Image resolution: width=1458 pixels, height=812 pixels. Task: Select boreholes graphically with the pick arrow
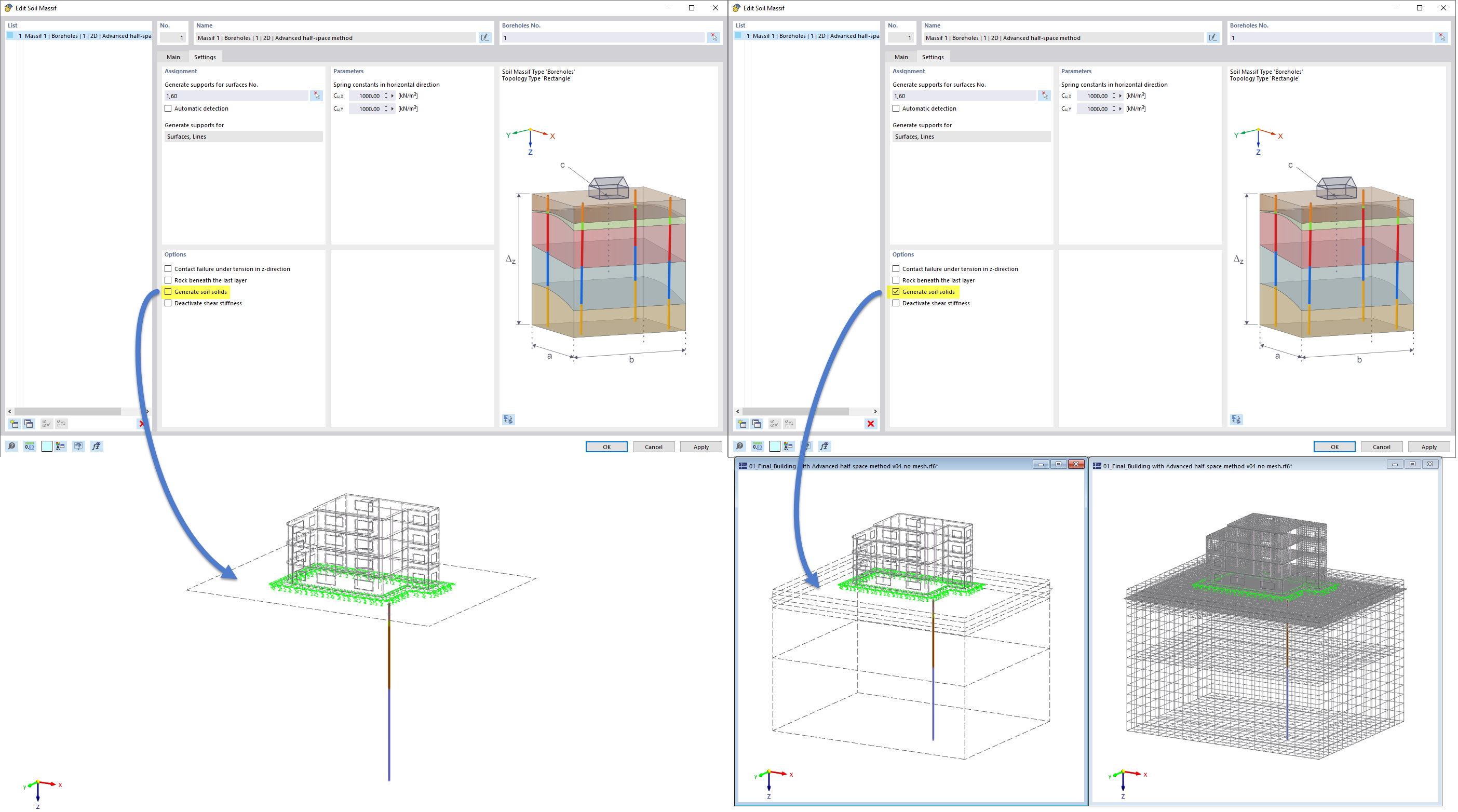tap(713, 37)
